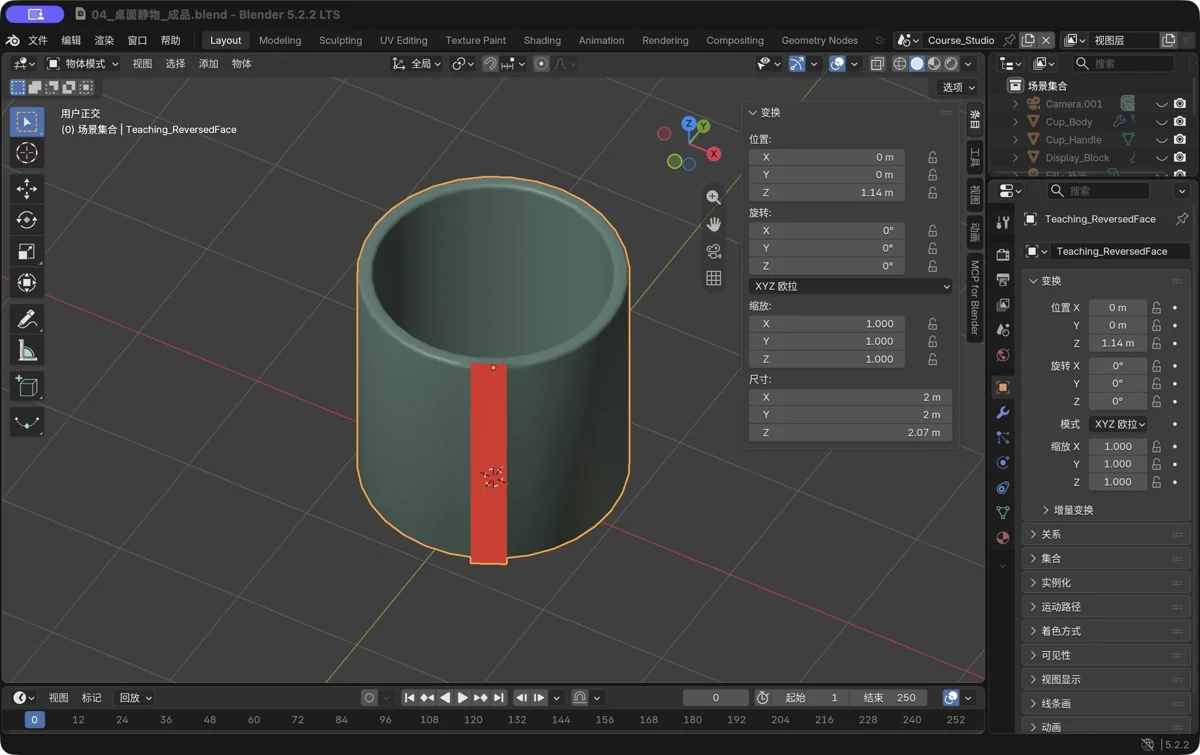The image size is (1200, 755).
Task: Select the Annotate pencil tool
Action: click(x=27, y=319)
